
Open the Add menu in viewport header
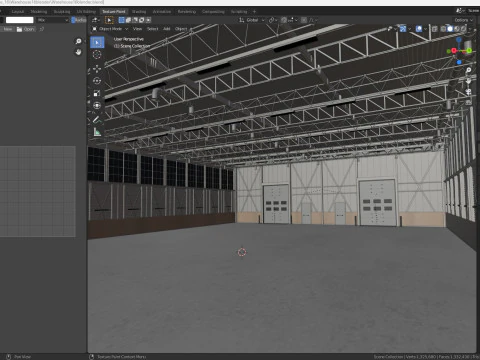point(167,29)
